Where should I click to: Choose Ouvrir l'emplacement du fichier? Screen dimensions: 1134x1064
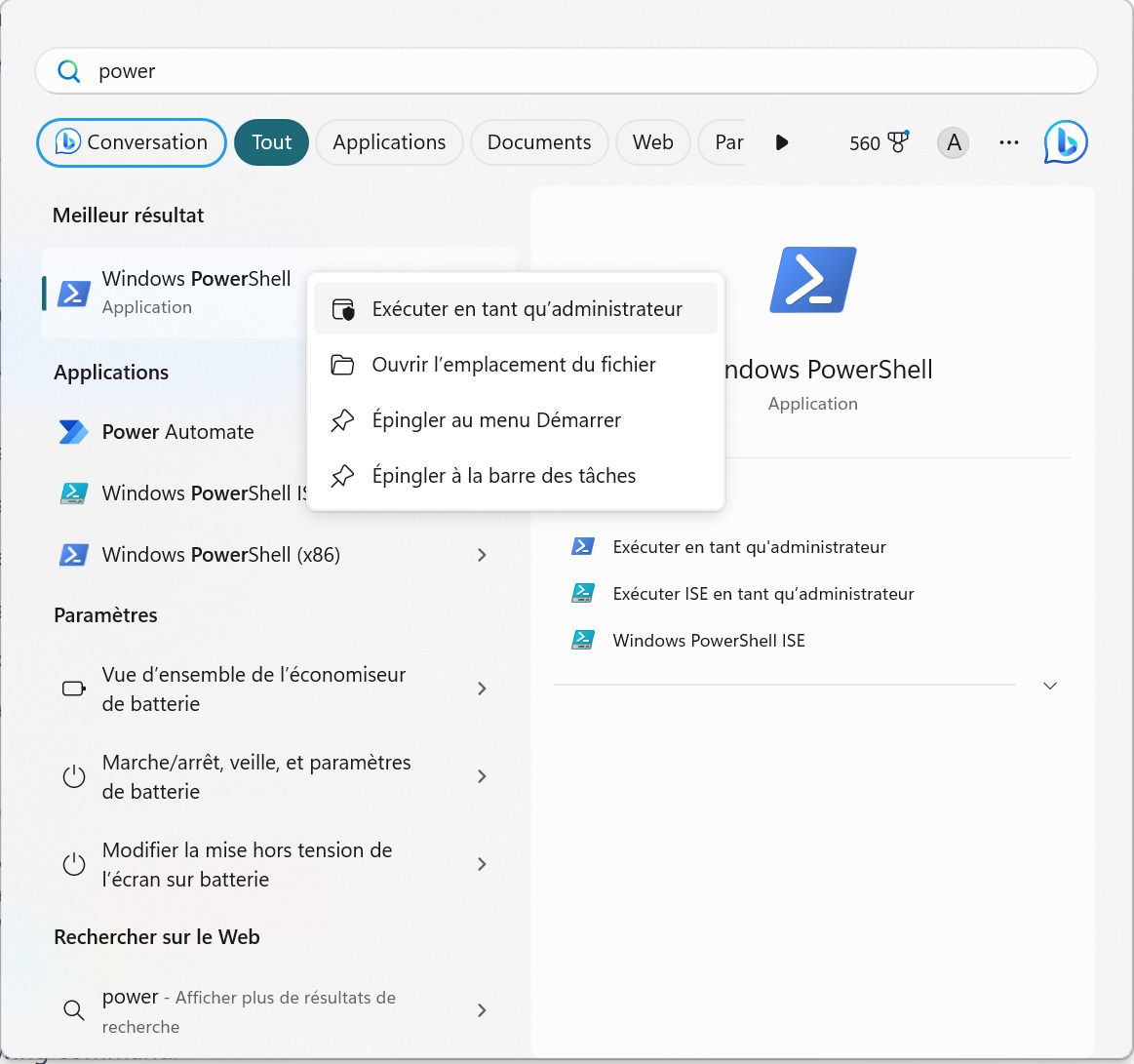tap(516, 365)
